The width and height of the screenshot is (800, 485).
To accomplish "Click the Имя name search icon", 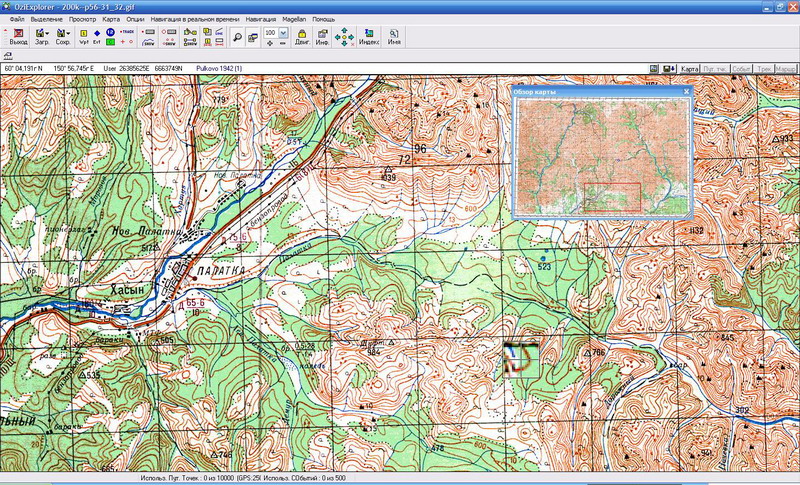I will click(x=395, y=37).
